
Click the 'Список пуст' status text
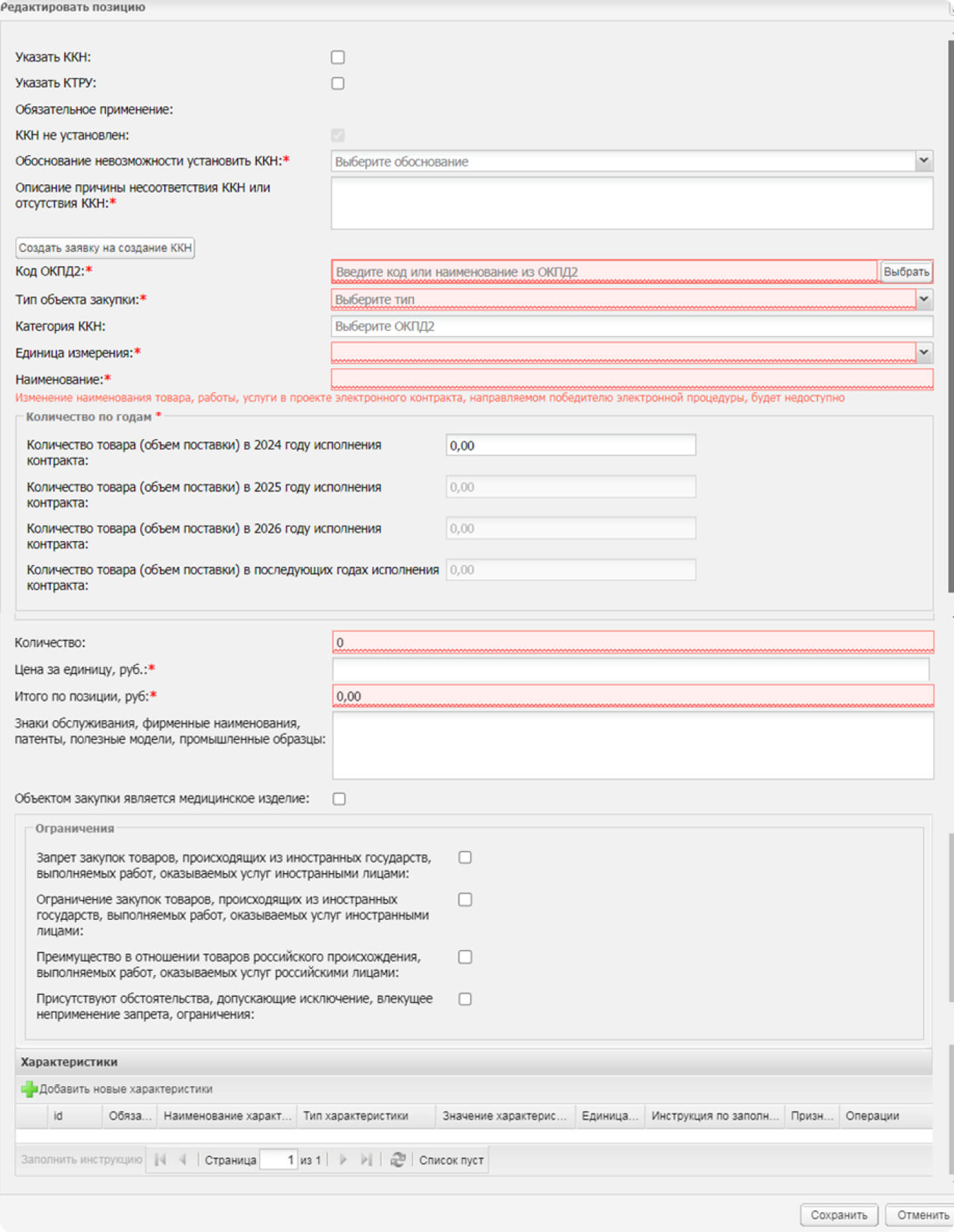click(x=451, y=1160)
